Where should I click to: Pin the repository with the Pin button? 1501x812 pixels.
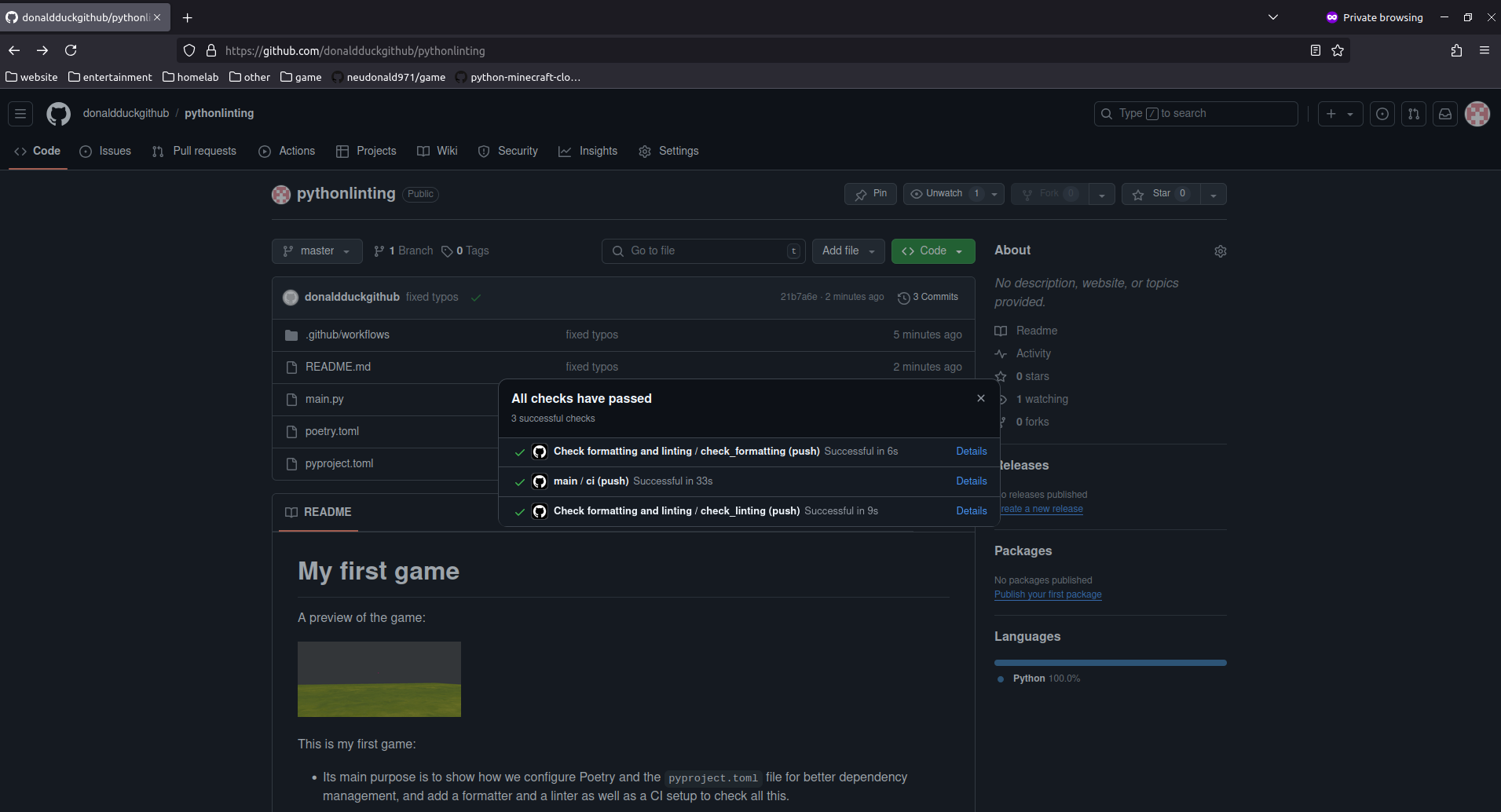coord(870,194)
